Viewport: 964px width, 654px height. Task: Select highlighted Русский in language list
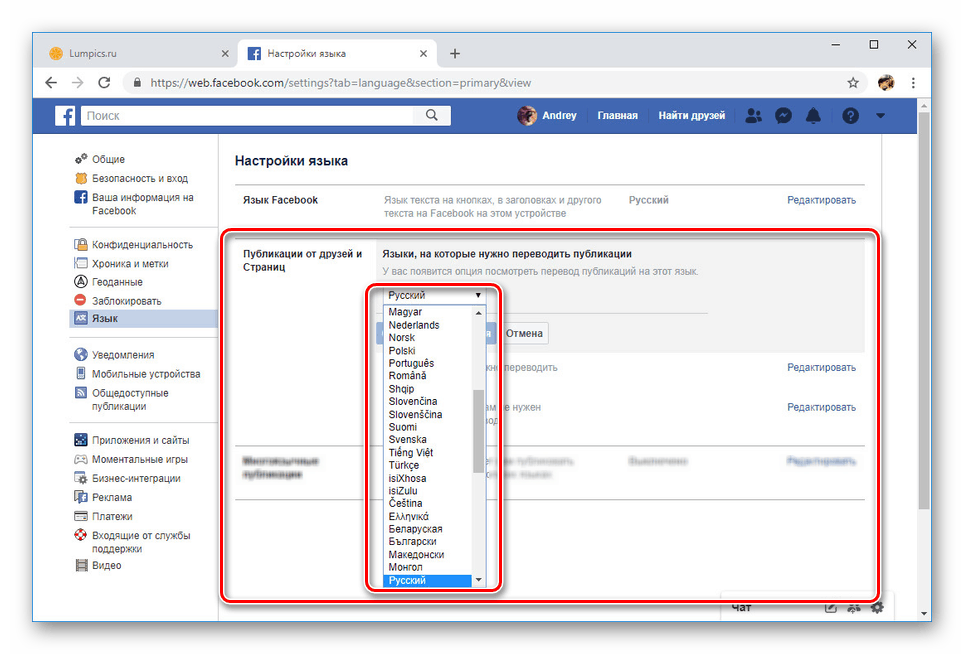(x=427, y=580)
